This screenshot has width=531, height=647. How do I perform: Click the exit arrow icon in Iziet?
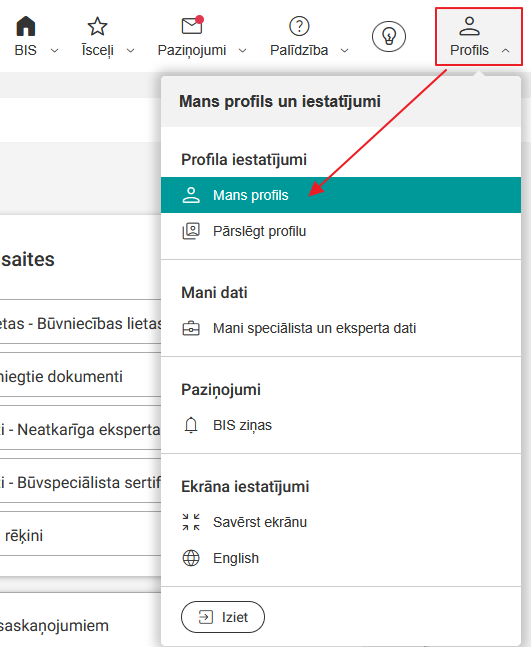click(205, 617)
